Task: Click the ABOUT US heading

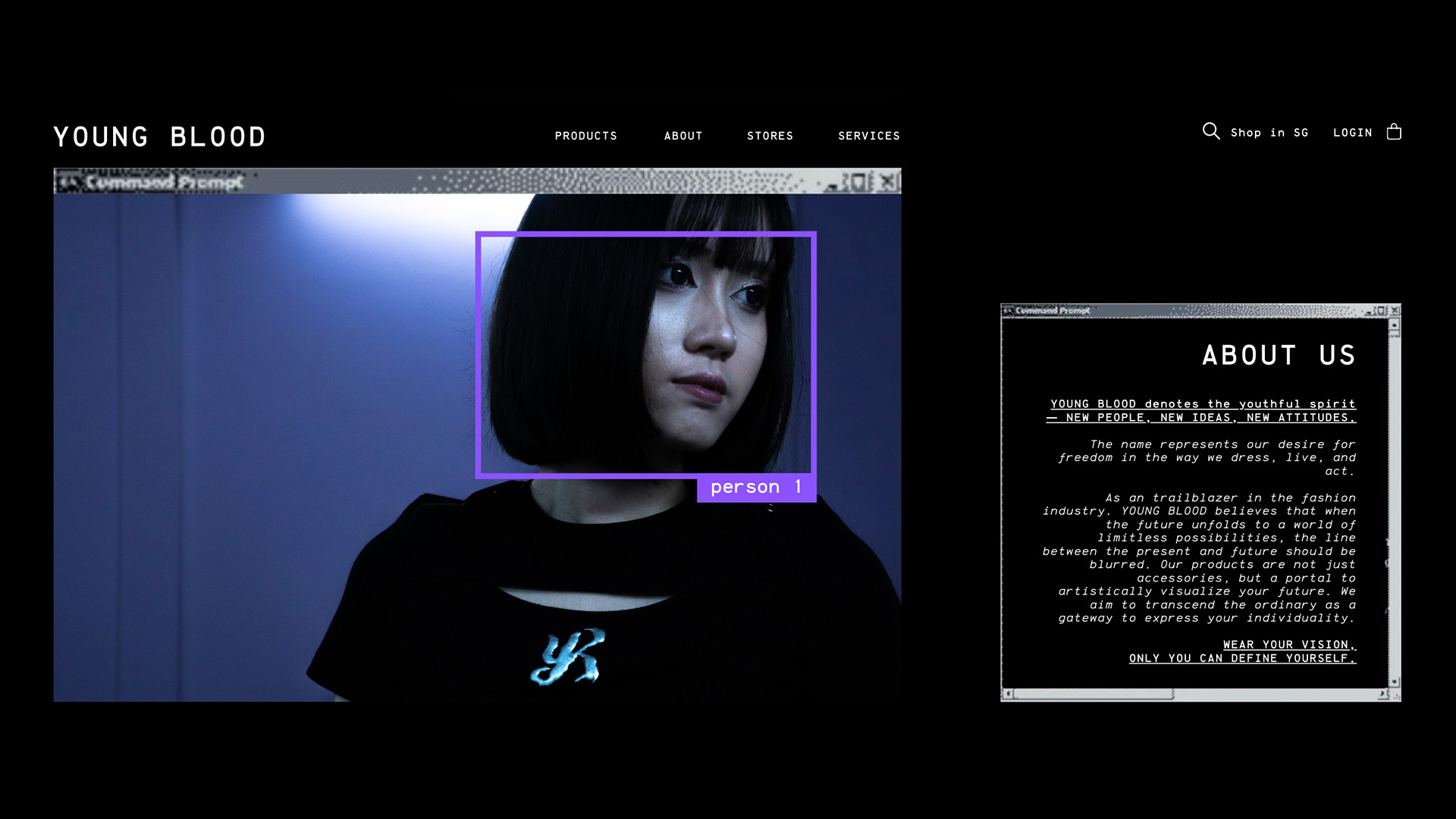Action: coord(1279,355)
